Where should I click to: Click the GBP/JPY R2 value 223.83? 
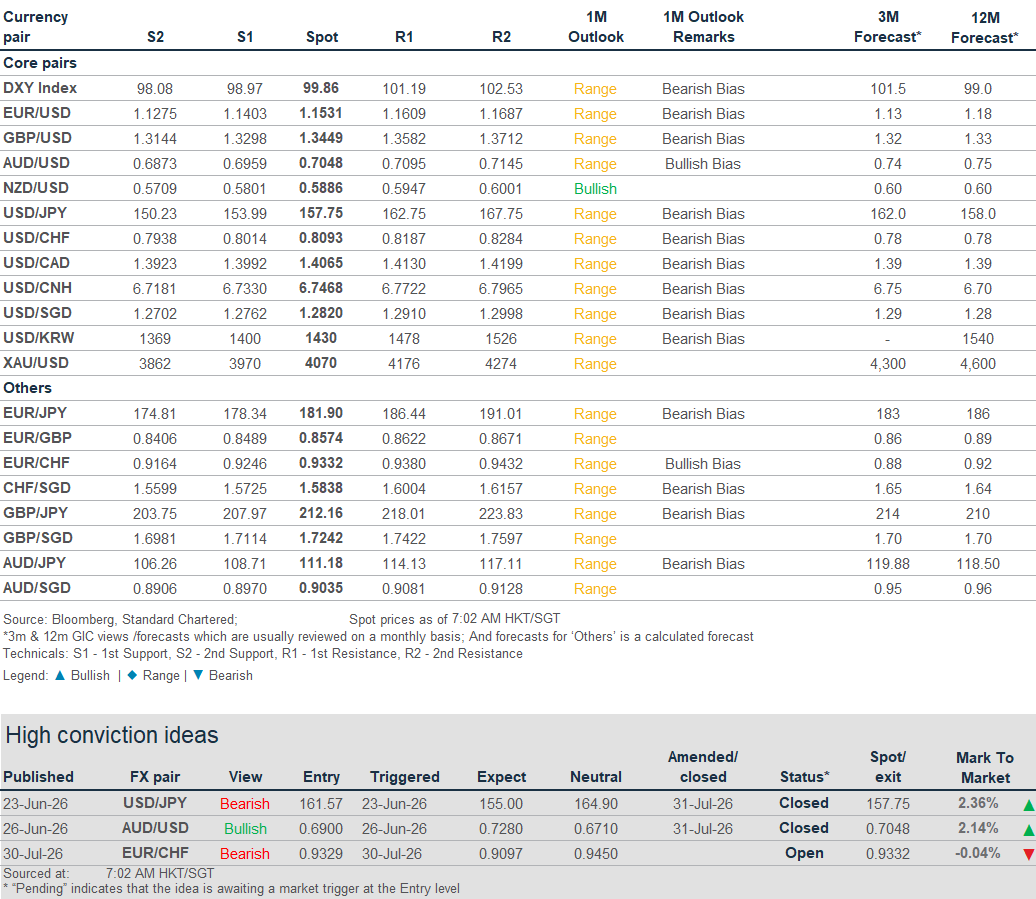click(x=501, y=514)
